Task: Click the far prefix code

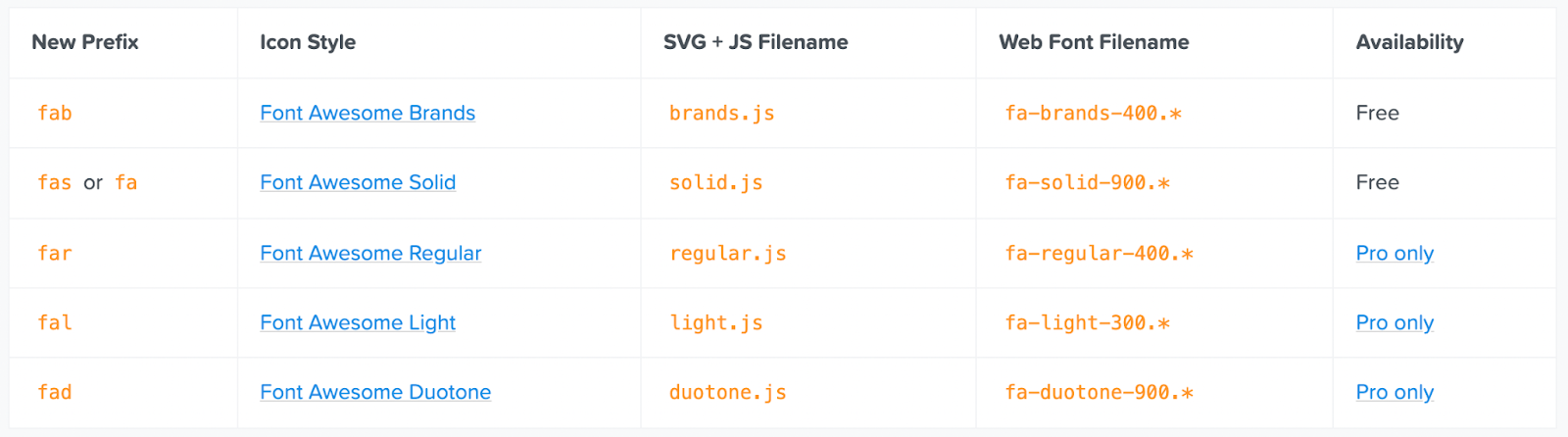Action: point(55,253)
